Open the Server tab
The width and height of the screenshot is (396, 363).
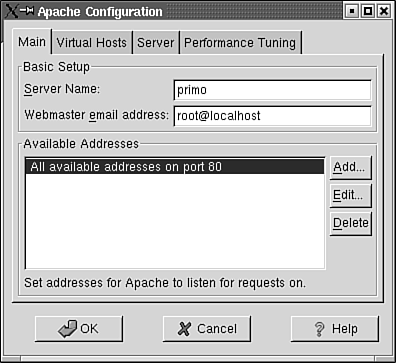pyautogui.click(x=156, y=43)
